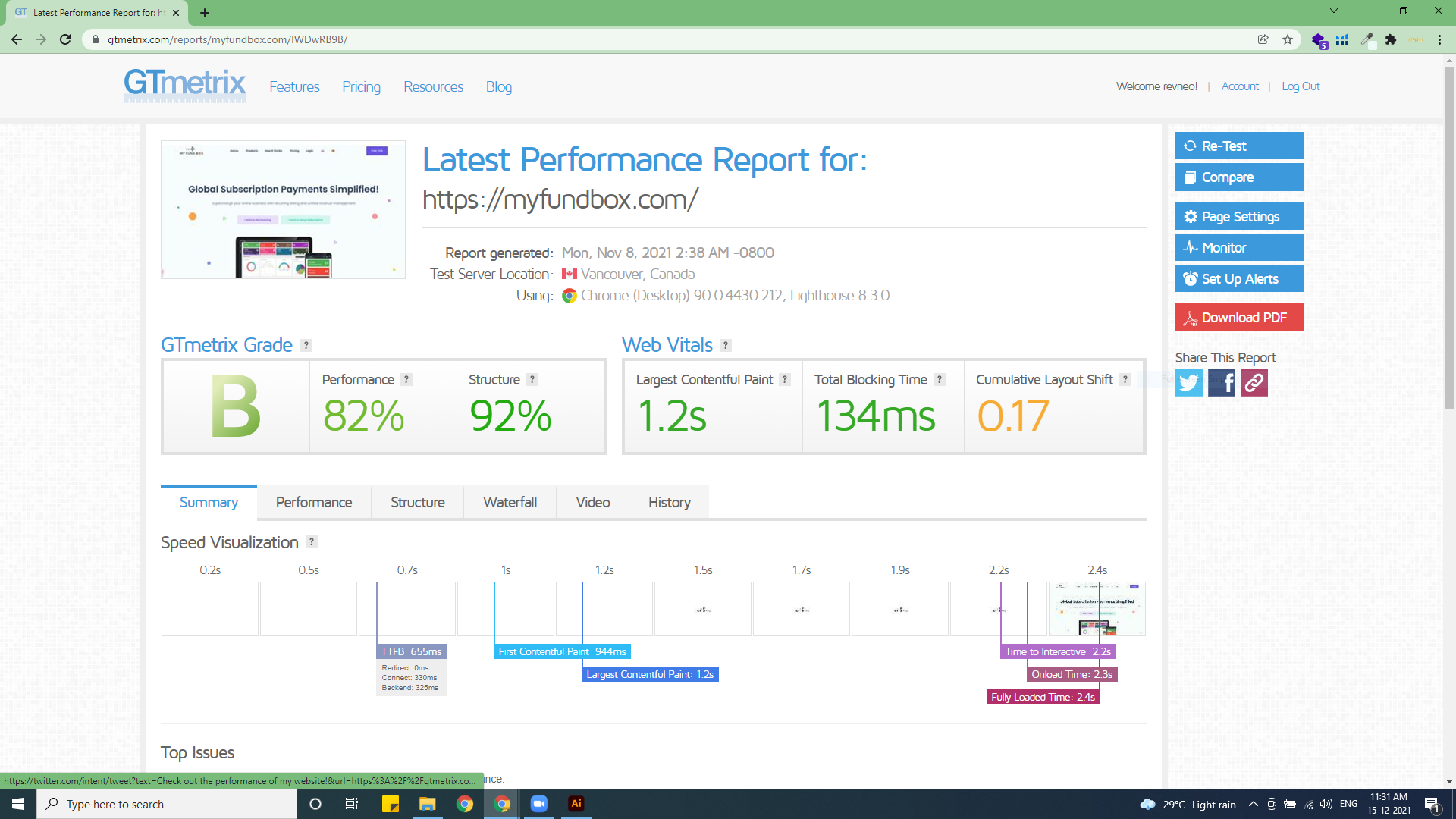Image resolution: width=1456 pixels, height=819 pixels.
Task: Open Resources menu item
Action: tap(433, 86)
